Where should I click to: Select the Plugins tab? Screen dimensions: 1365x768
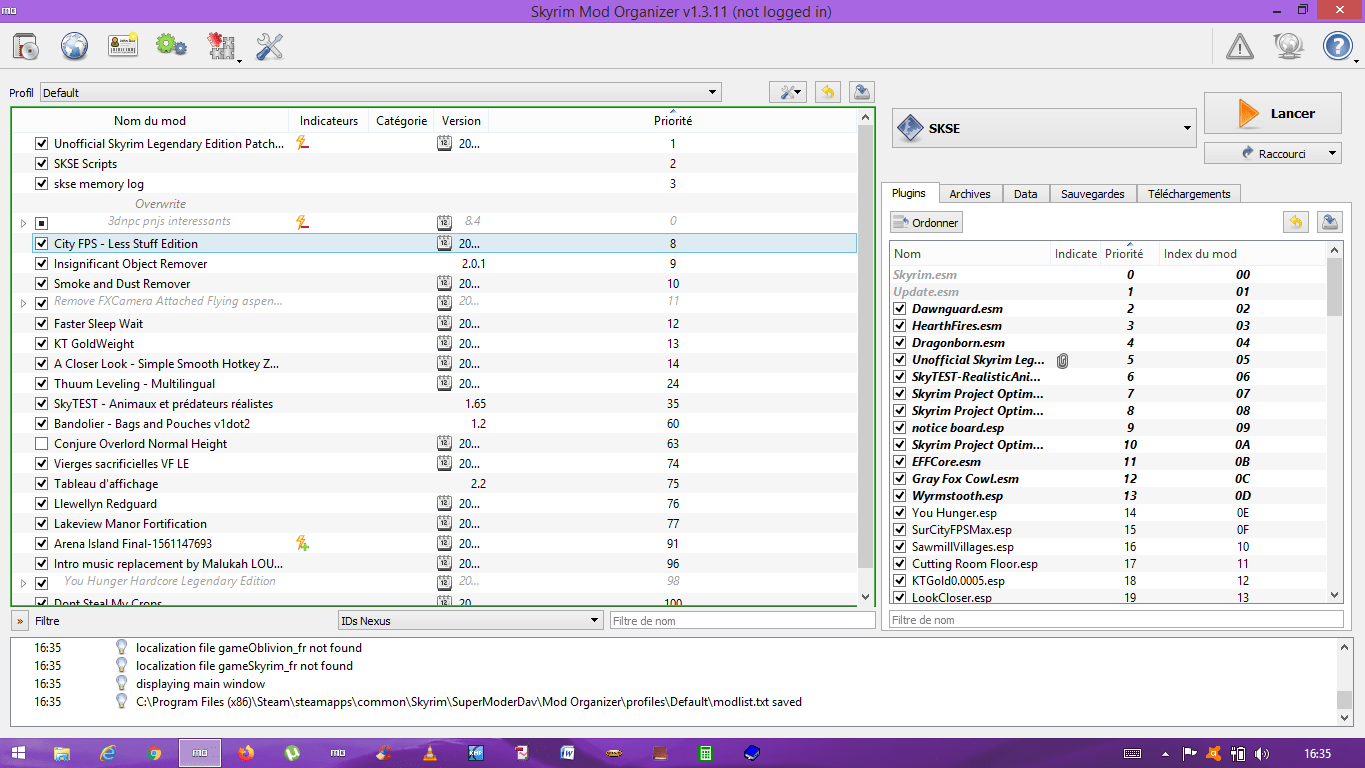(910, 193)
